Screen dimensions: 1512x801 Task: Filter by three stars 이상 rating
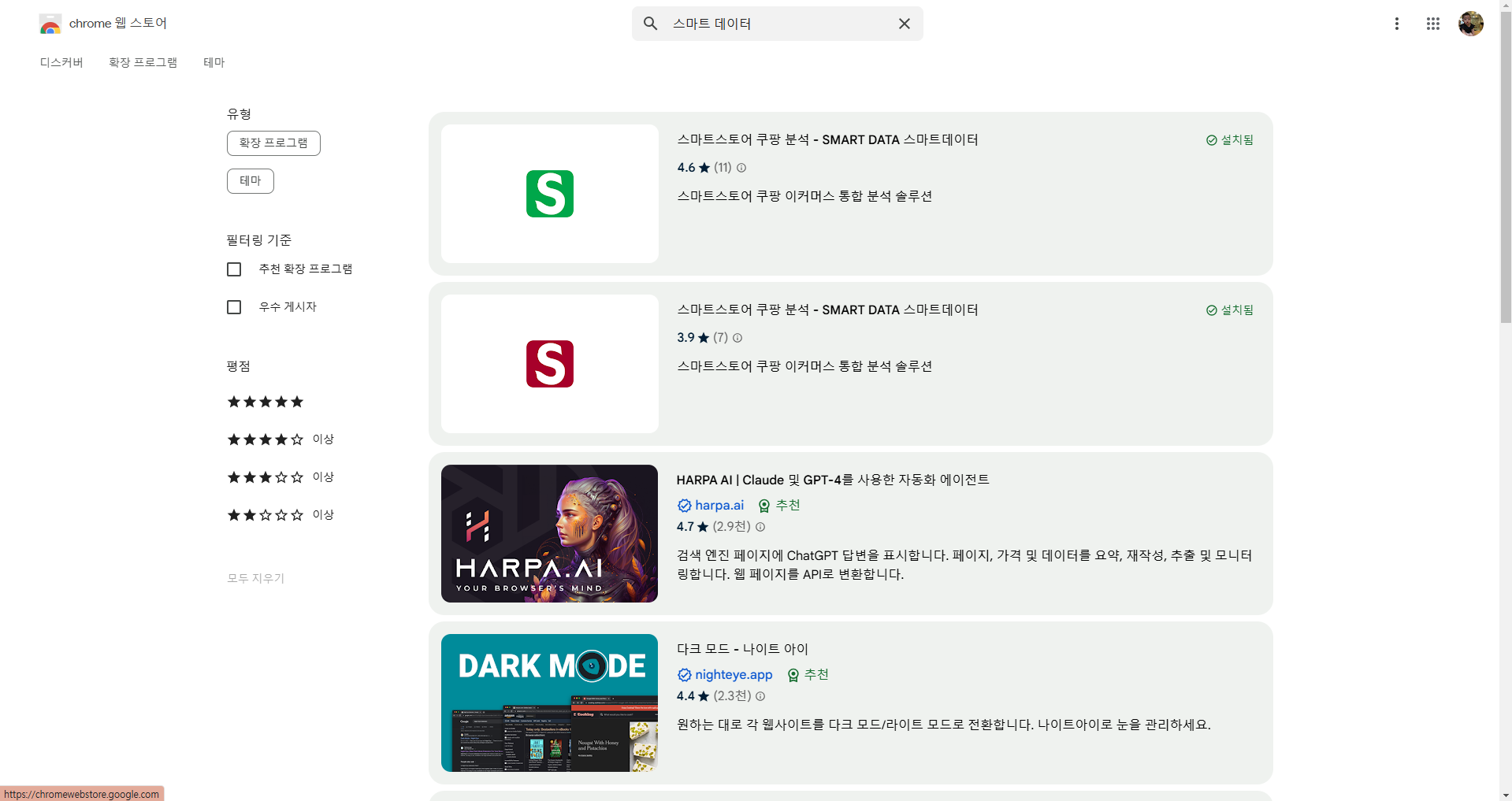(x=280, y=477)
